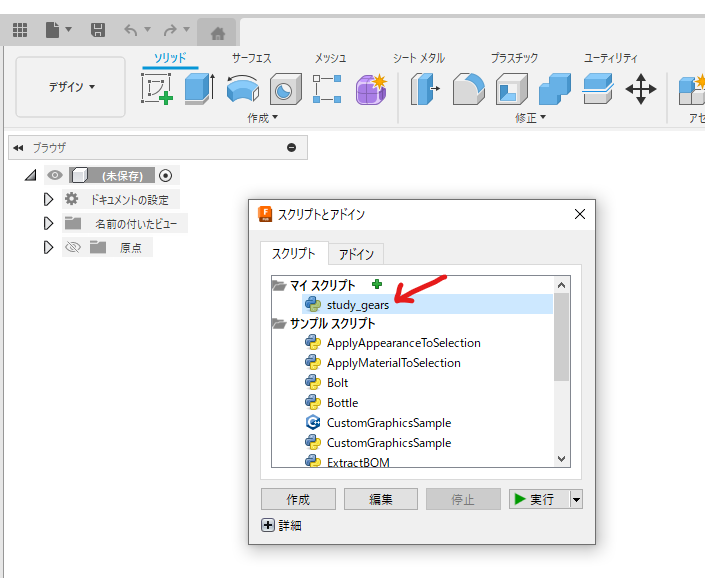705x578 pixels.
Task: Click the 実行 run button
Action: (x=537, y=499)
